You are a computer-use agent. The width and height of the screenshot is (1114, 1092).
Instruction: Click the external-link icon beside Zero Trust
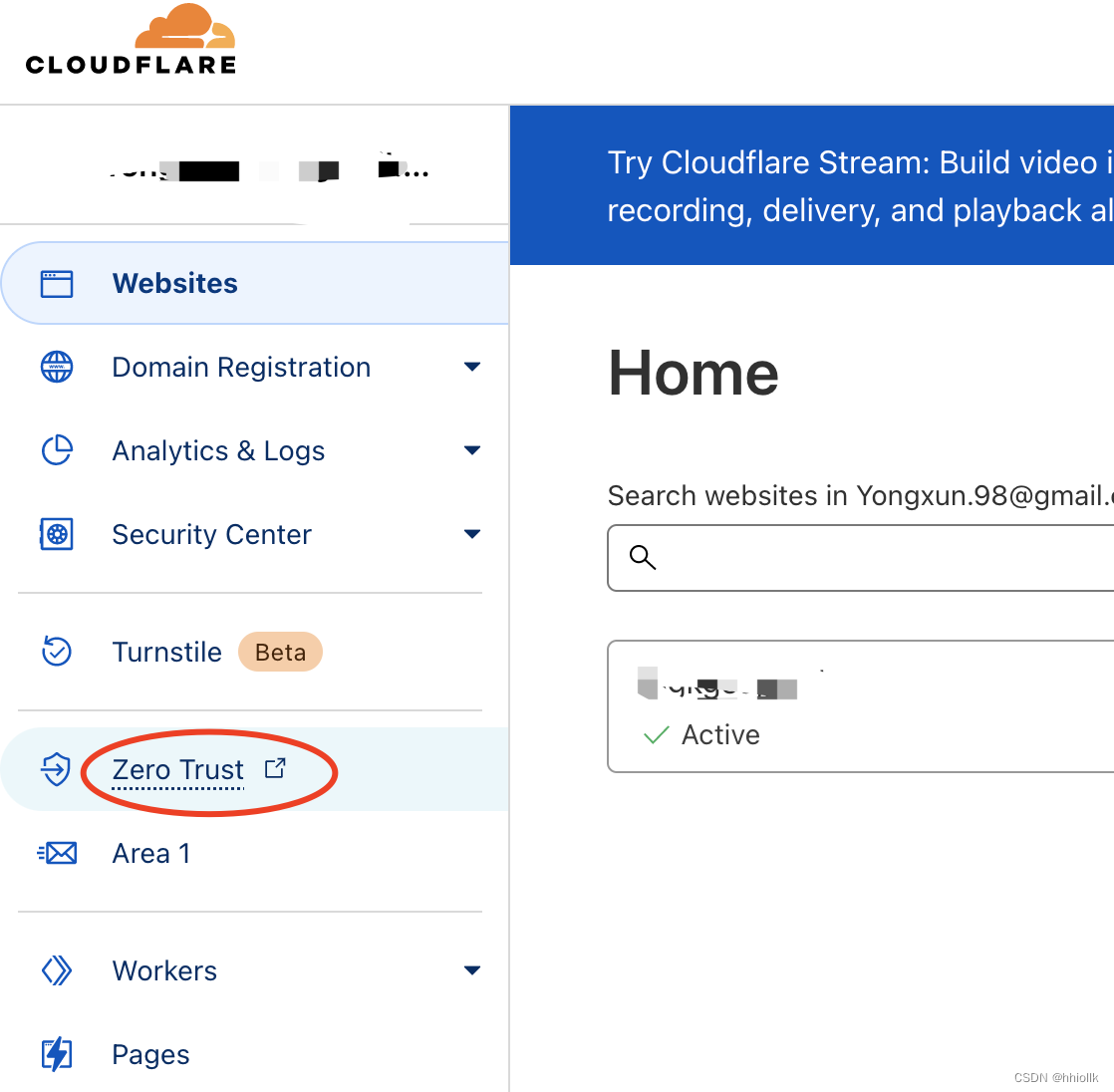click(x=275, y=768)
